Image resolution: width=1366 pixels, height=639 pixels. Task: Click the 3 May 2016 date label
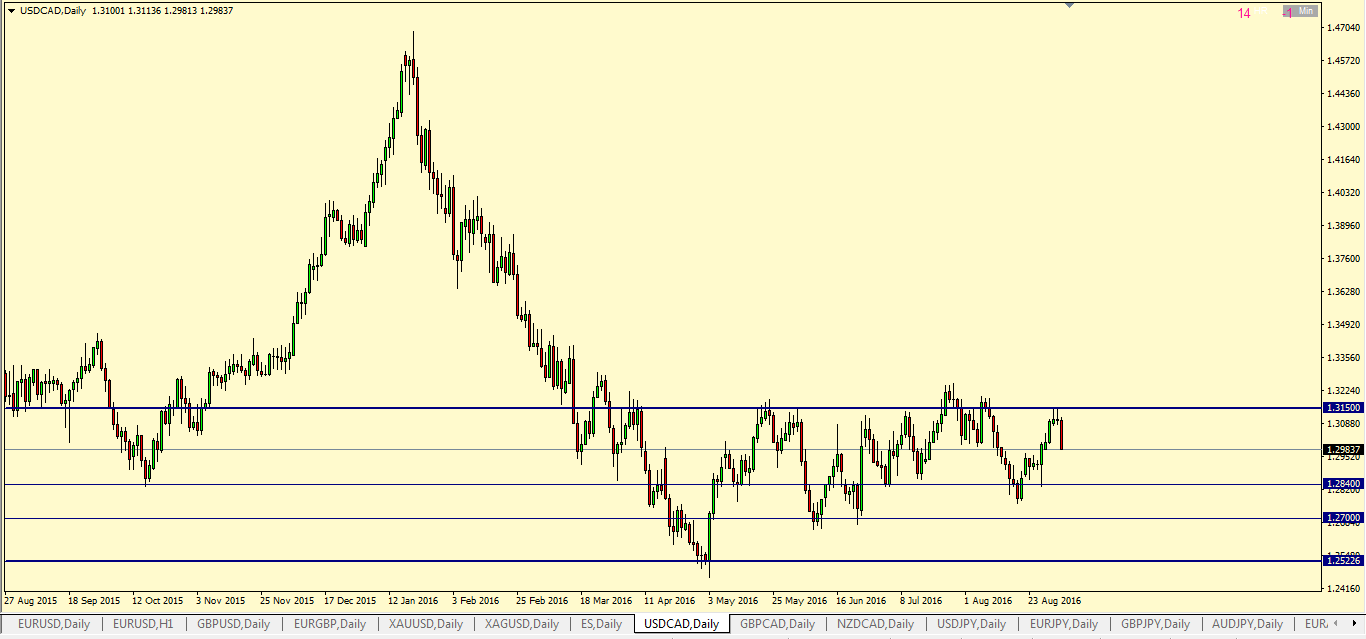[733, 601]
